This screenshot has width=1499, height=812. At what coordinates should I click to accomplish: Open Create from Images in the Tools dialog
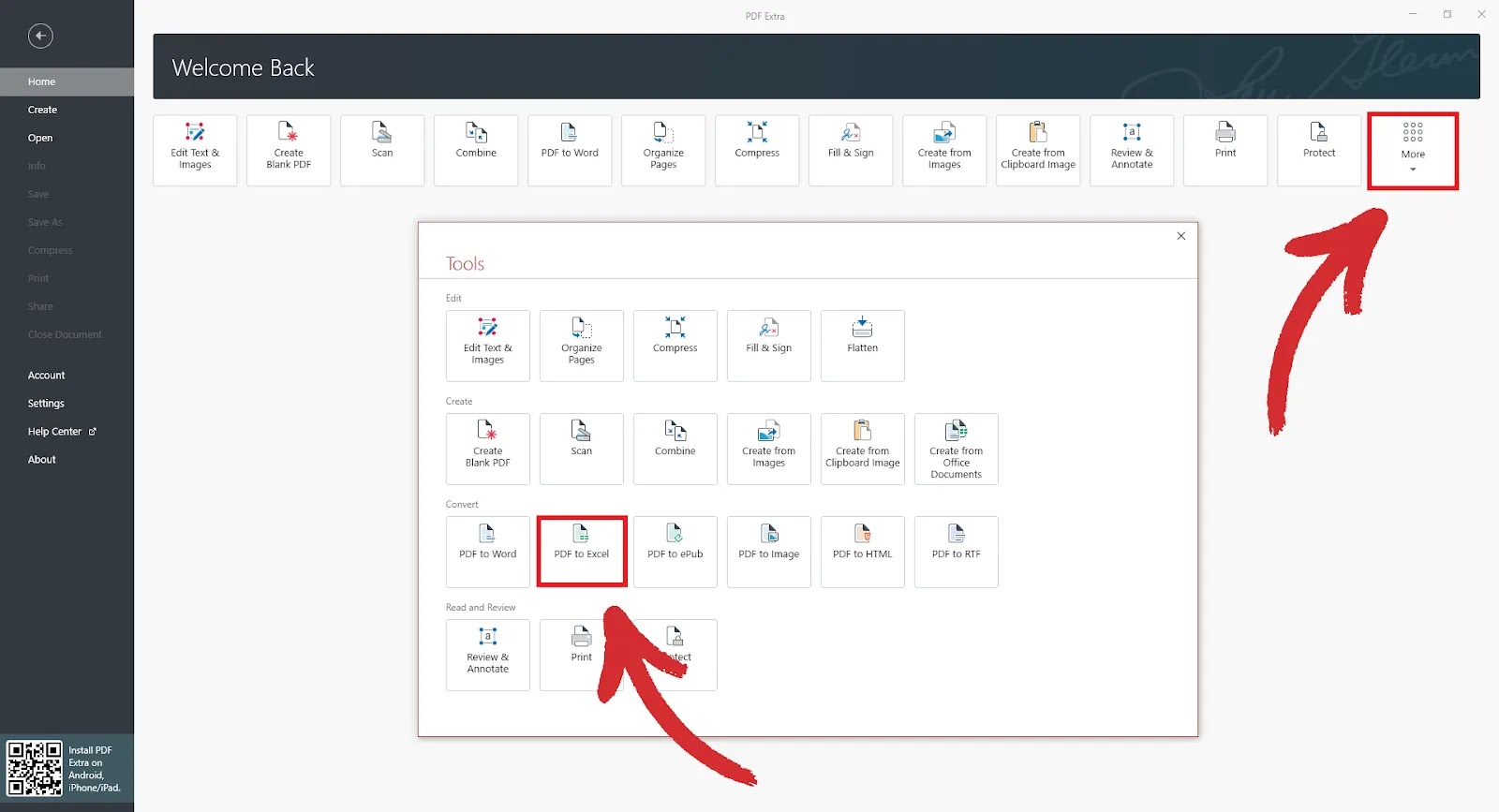pyautogui.click(x=769, y=449)
